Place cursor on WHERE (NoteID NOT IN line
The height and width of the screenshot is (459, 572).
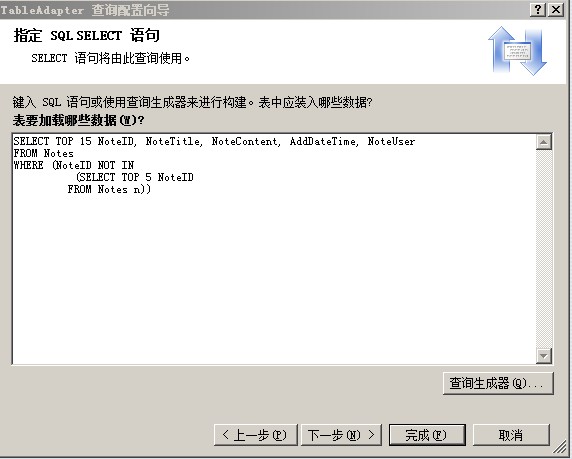[74, 165]
